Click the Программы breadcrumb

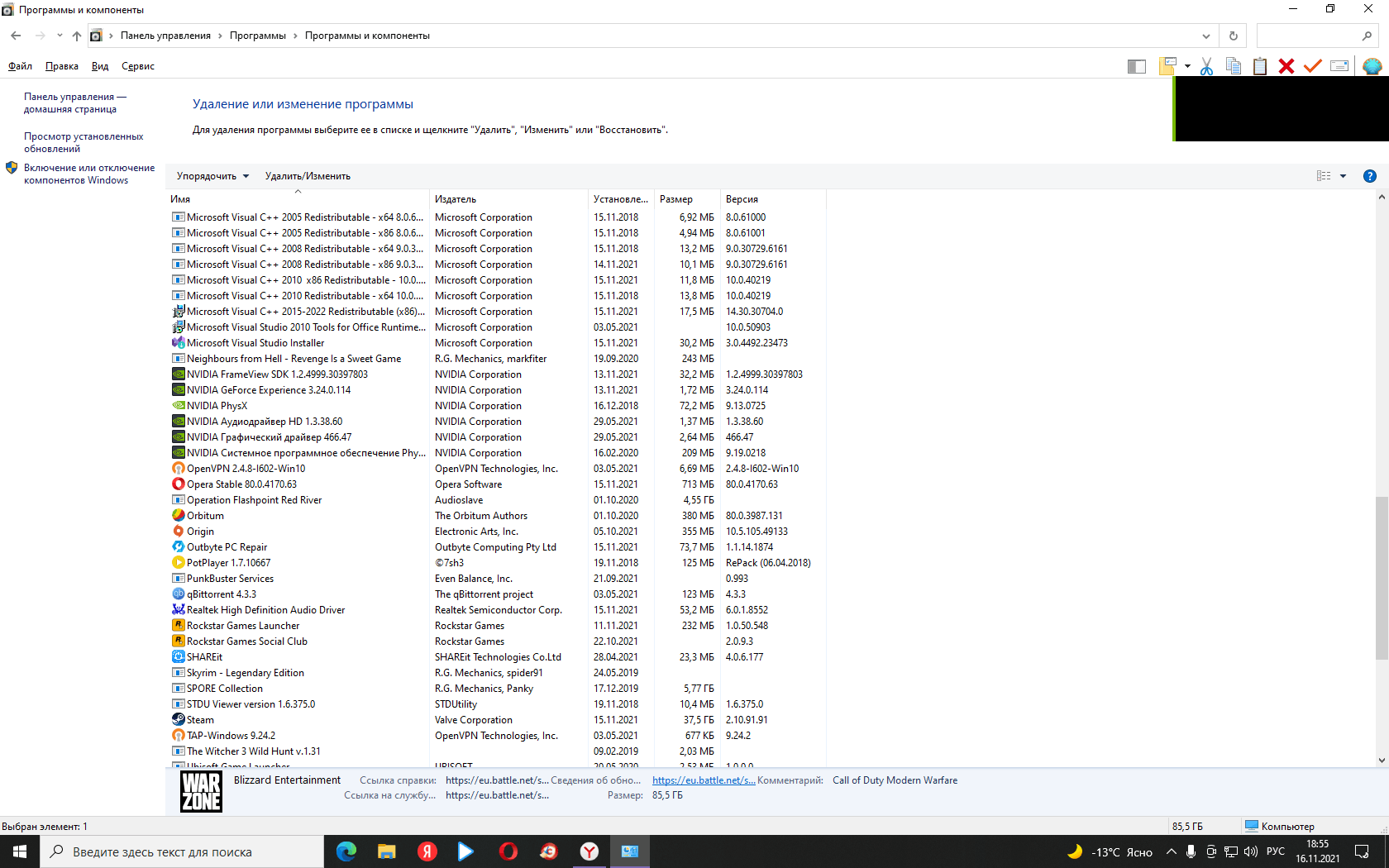[x=258, y=36]
